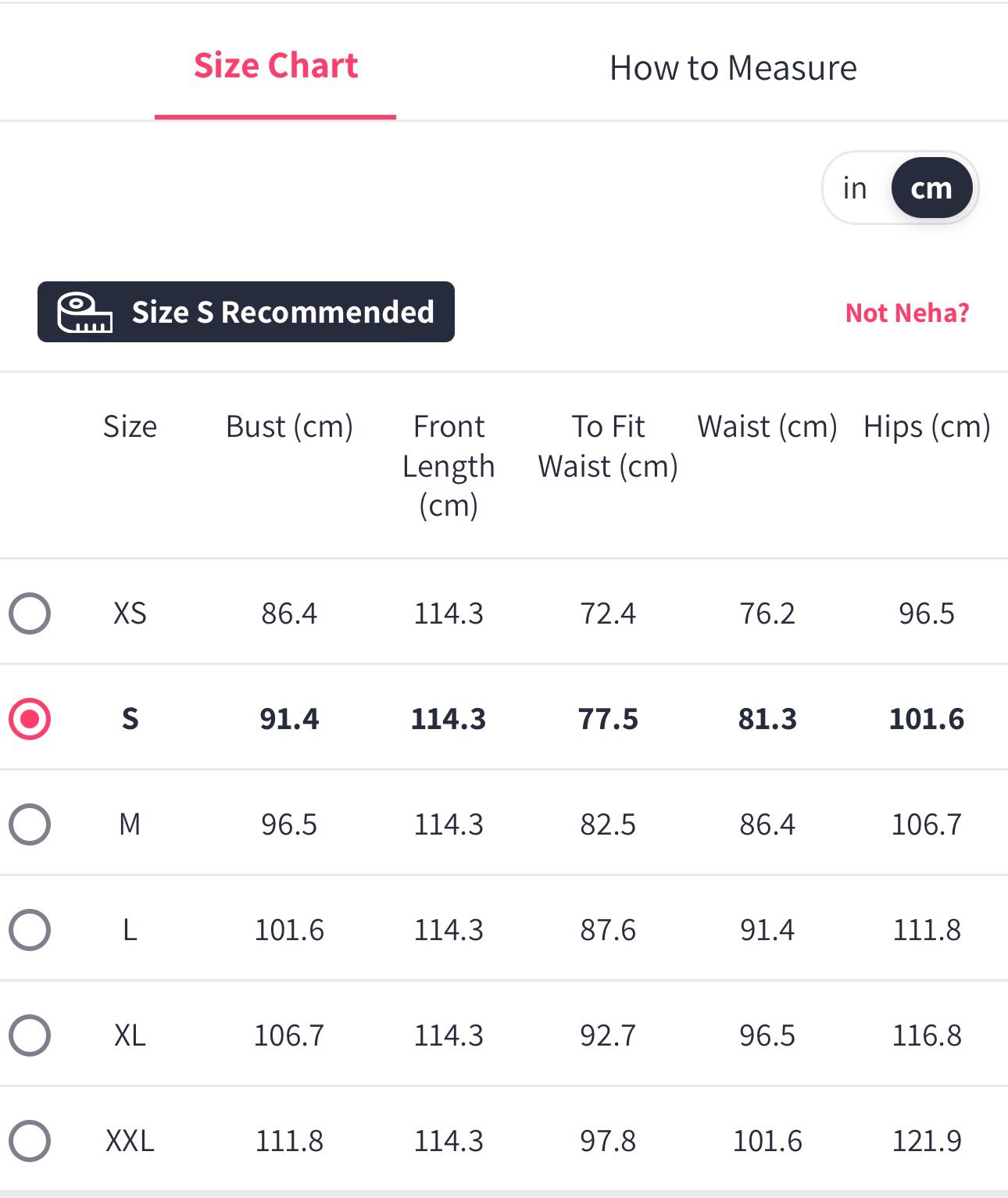Click the M row bust value 96.5

(289, 824)
